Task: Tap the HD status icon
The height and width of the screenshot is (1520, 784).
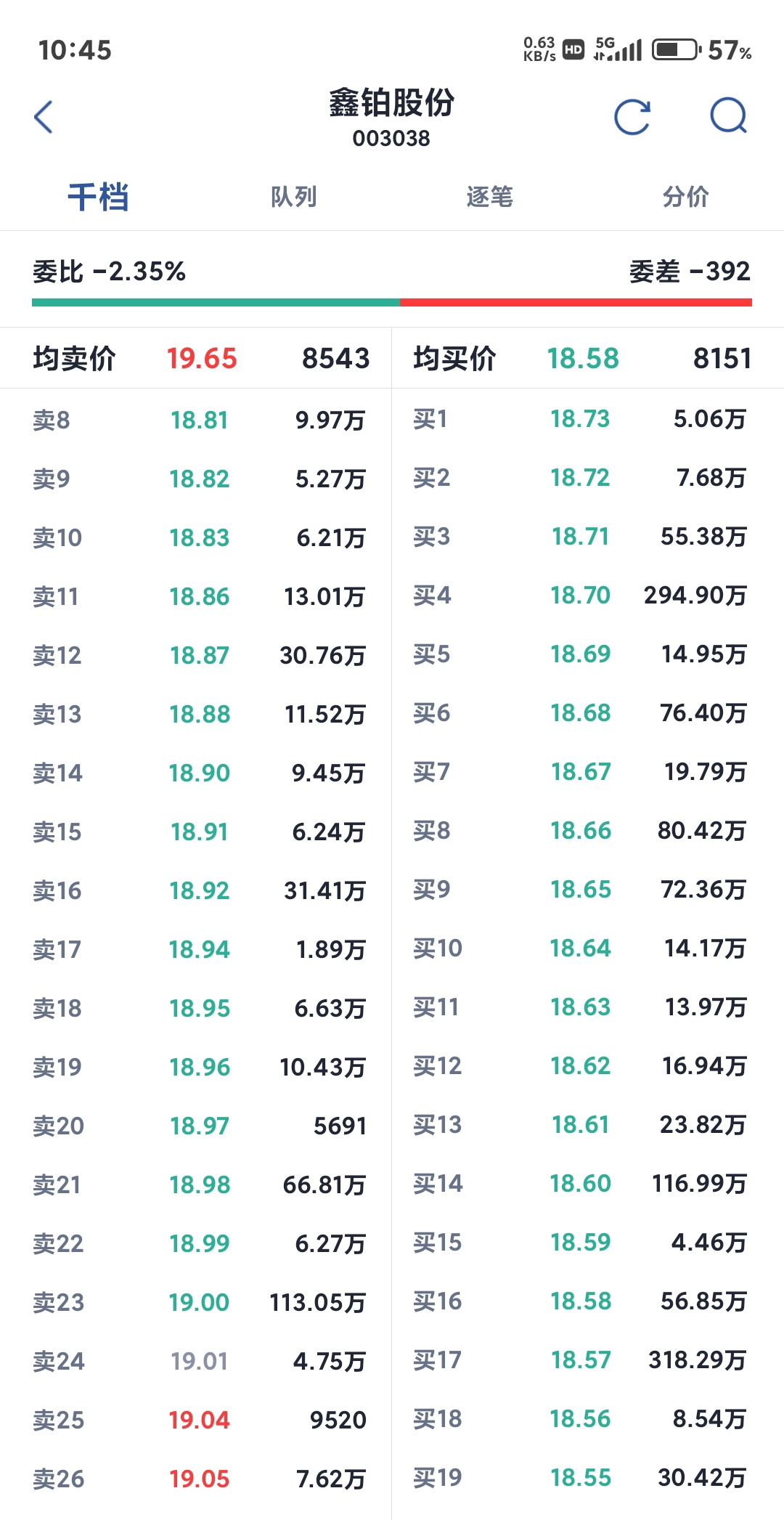Action: [573, 49]
